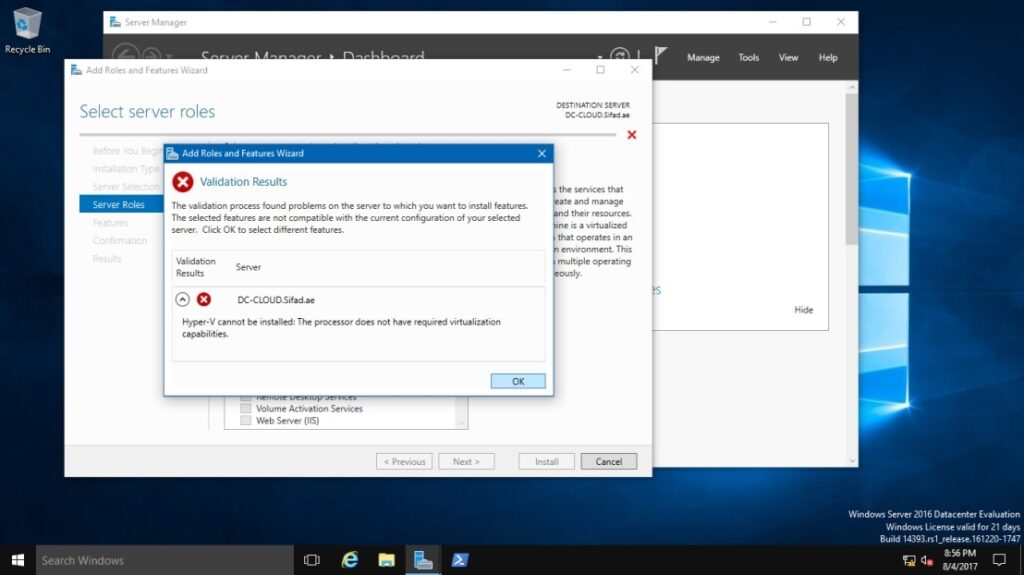Close the Validation Results dialog
Image resolution: width=1024 pixels, height=575 pixels.
click(541, 154)
